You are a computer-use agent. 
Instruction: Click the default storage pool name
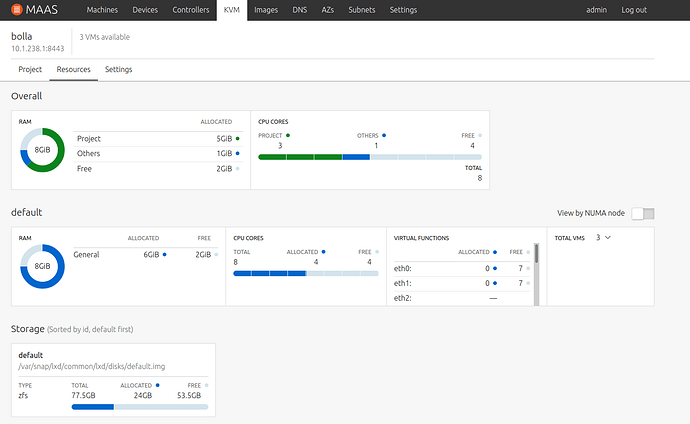(x=31, y=355)
